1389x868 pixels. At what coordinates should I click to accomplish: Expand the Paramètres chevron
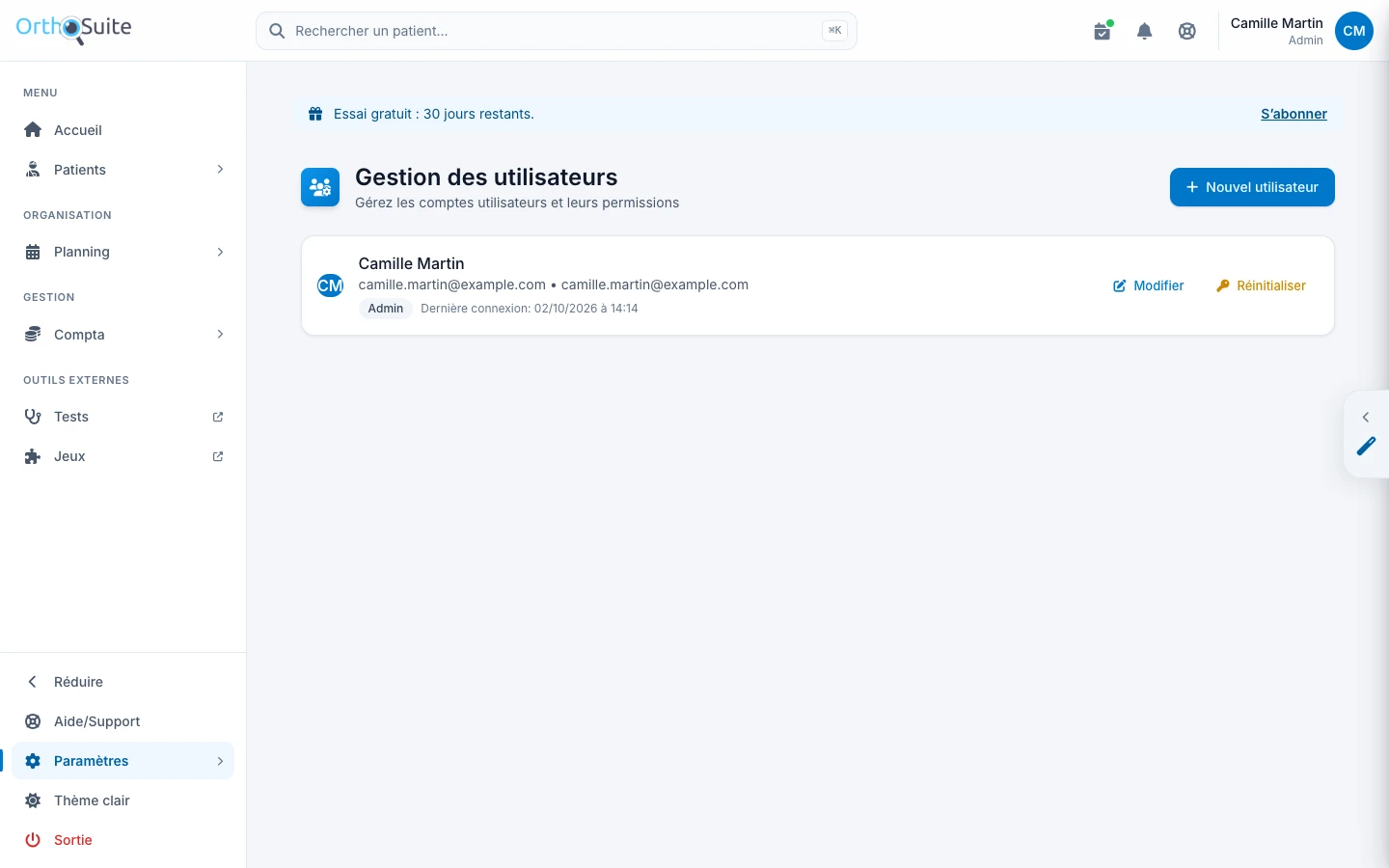click(x=220, y=761)
